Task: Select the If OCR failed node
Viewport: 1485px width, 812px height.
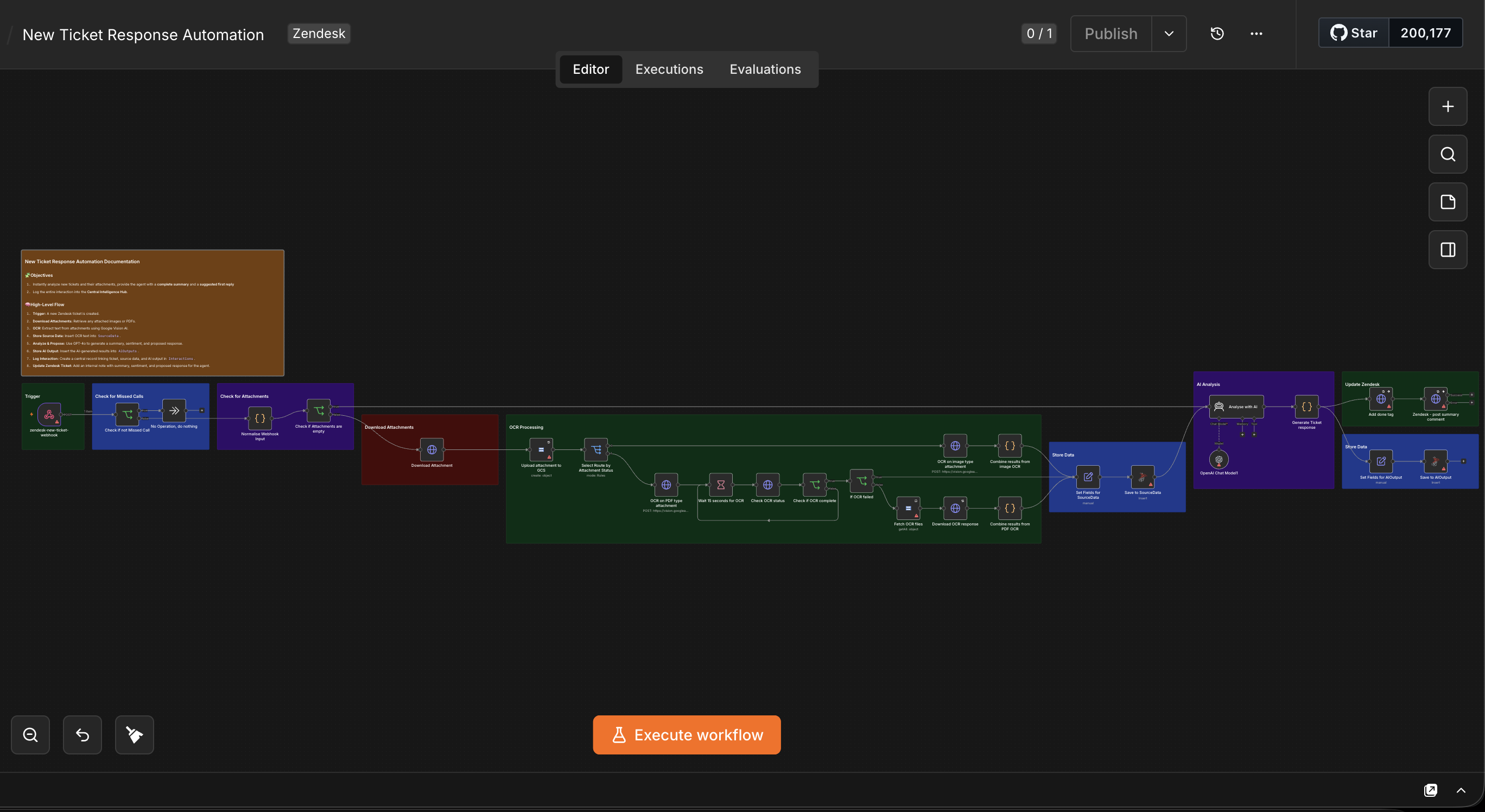Action: pyautogui.click(x=862, y=481)
